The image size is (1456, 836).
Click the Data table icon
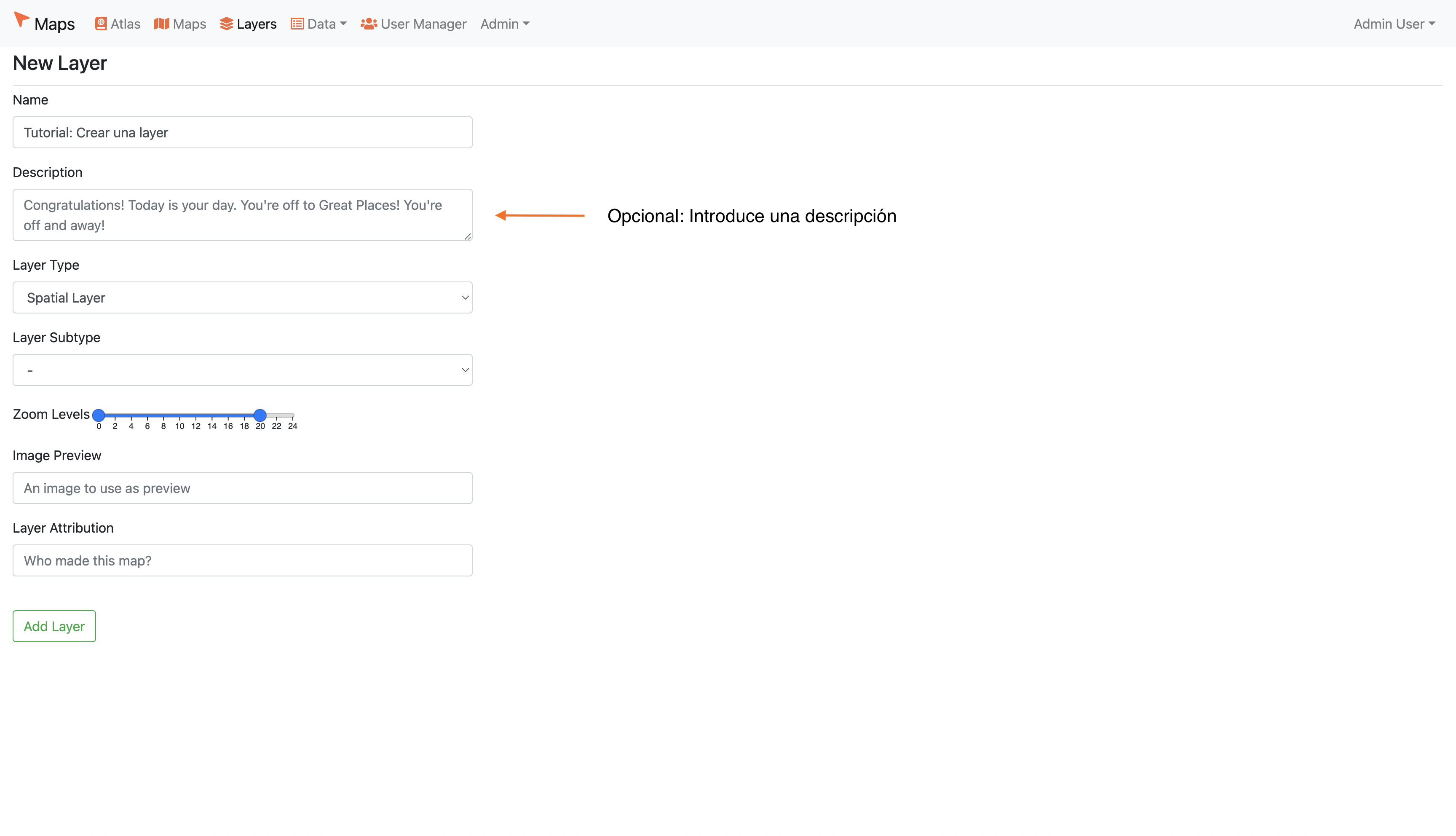tap(297, 24)
